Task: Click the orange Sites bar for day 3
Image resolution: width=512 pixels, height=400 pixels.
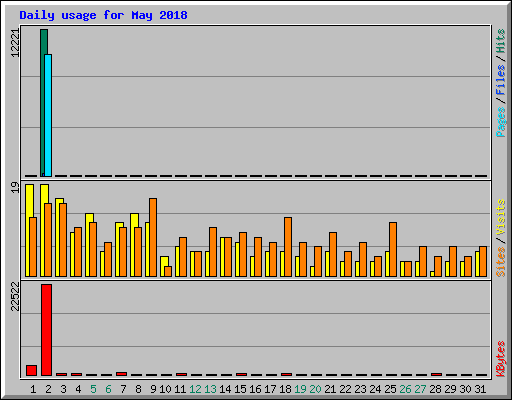Action: pyautogui.click(x=63, y=240)
